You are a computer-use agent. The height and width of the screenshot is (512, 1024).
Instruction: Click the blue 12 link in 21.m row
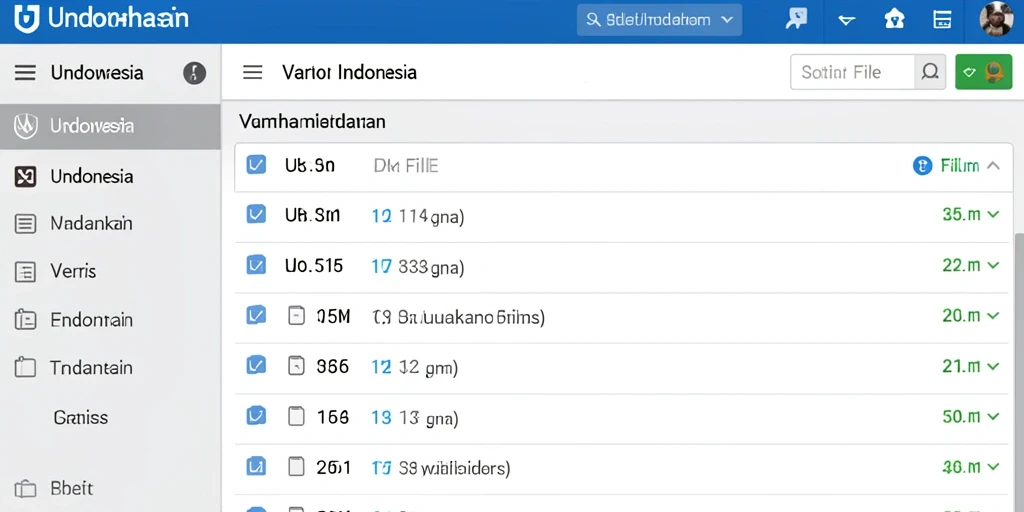click(x=381, y=368)
